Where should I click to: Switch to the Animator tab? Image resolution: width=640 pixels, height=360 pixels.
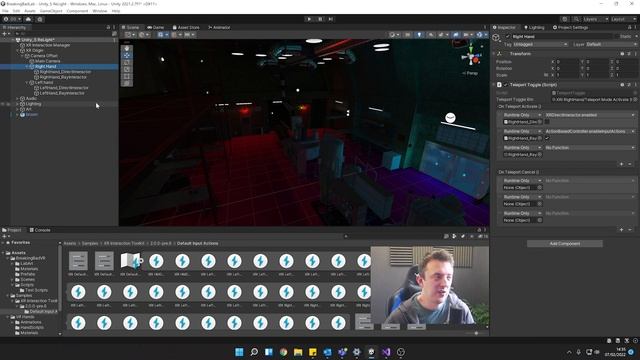(x=219, y=27)
